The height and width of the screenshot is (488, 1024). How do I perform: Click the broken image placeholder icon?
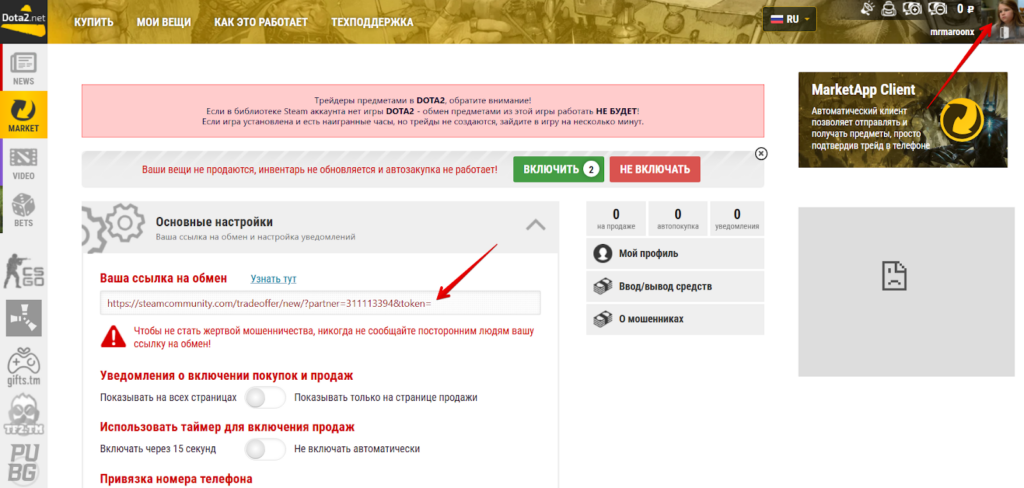(x=893, y=275)
